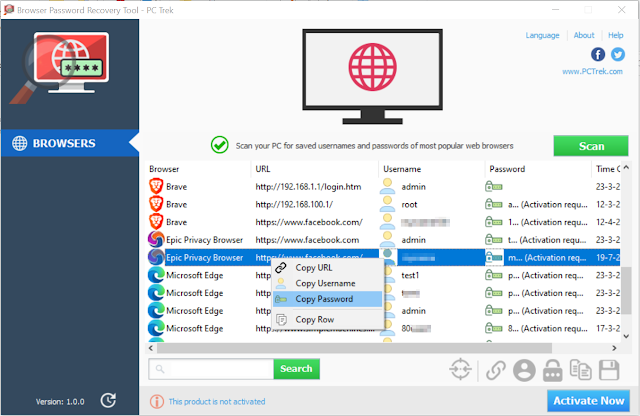640x416 pixels.
Task: Click the vertical scrollbar down arrow
Action: click(626, 336)
